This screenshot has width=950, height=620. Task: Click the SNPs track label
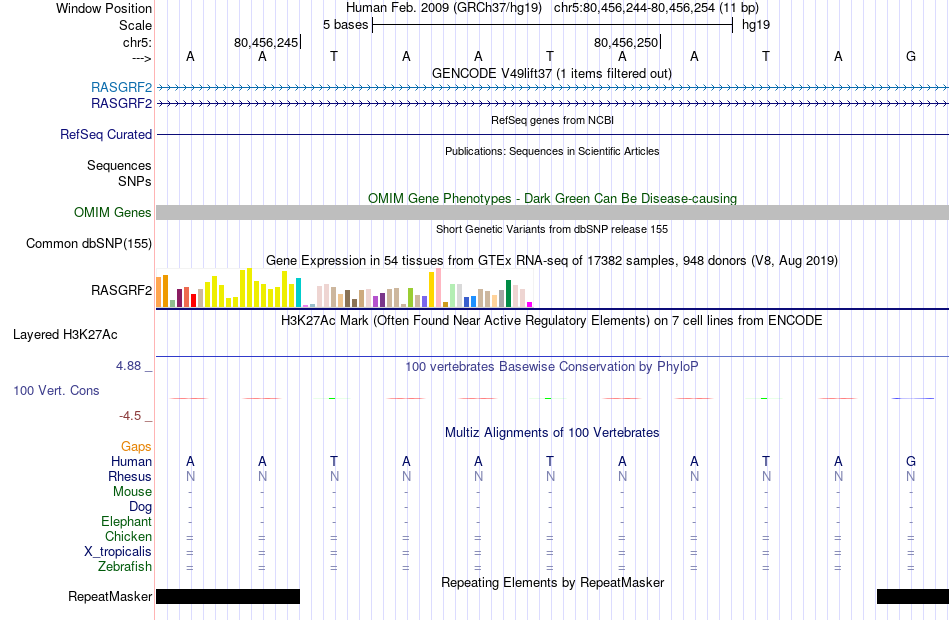click(x=135, y=181)
